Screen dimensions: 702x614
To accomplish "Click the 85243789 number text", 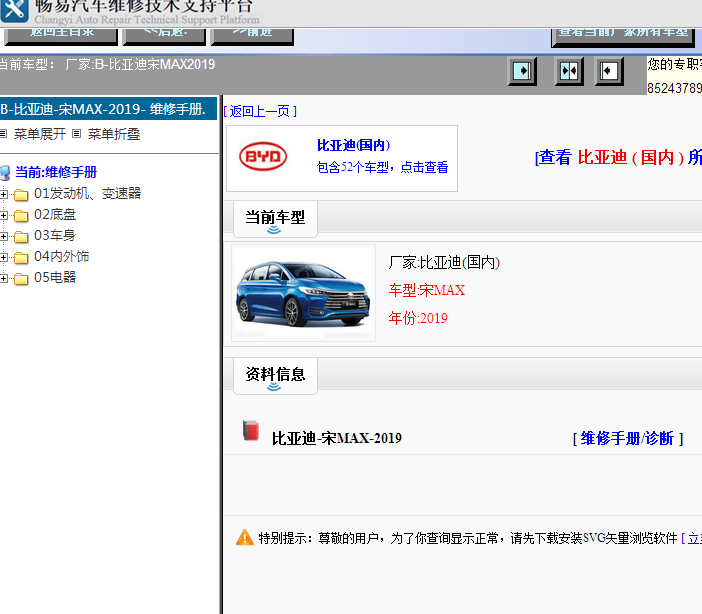I will pos(674,88).
